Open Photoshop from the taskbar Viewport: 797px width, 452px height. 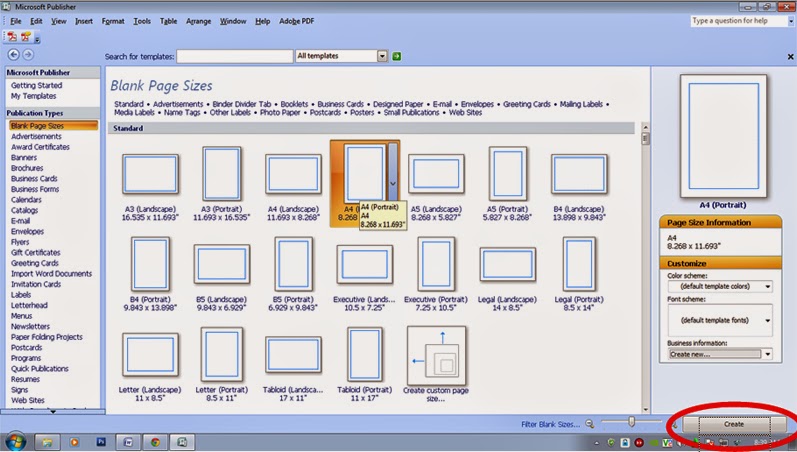tap(101, 442)
